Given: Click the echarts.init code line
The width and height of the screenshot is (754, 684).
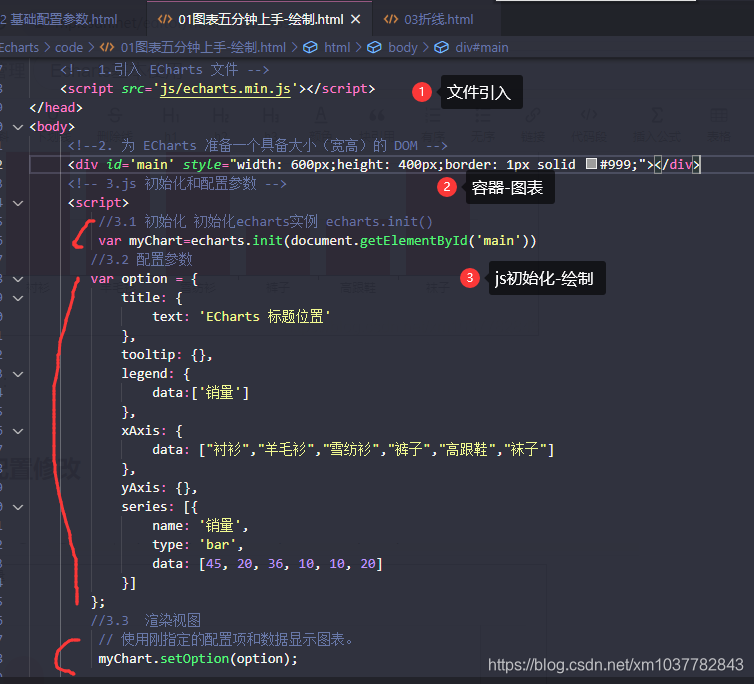Looking at the screenshot, I should tap(317, 241).
